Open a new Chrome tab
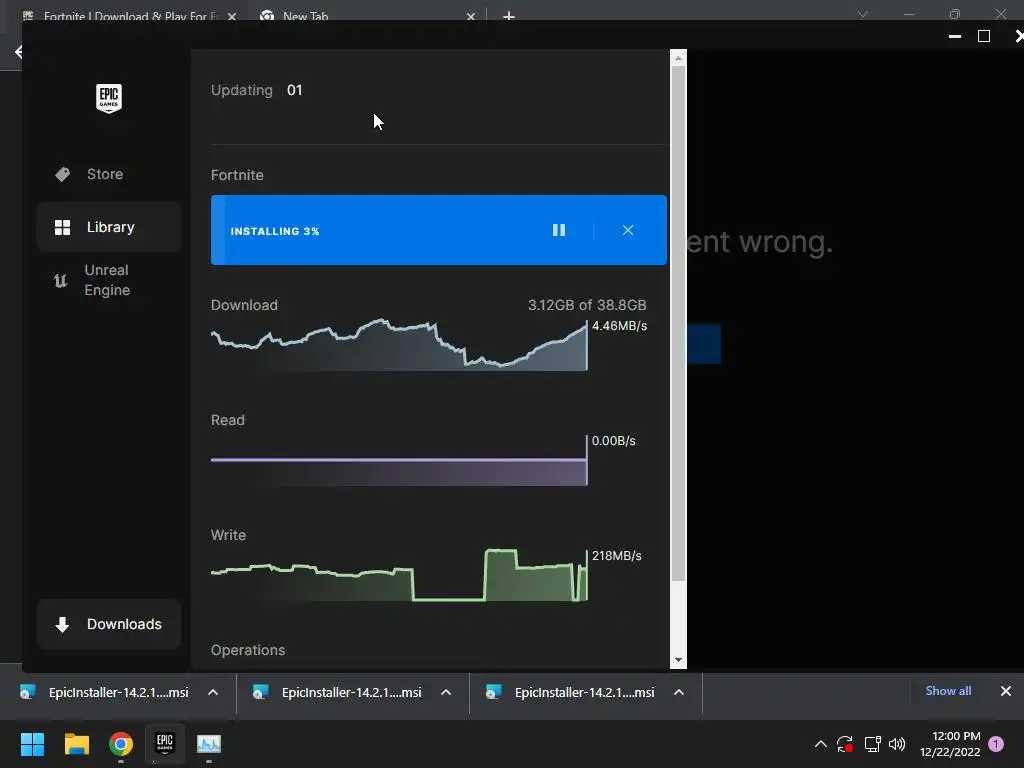This screenshot has width=1024, height=768. click(509, 16)
